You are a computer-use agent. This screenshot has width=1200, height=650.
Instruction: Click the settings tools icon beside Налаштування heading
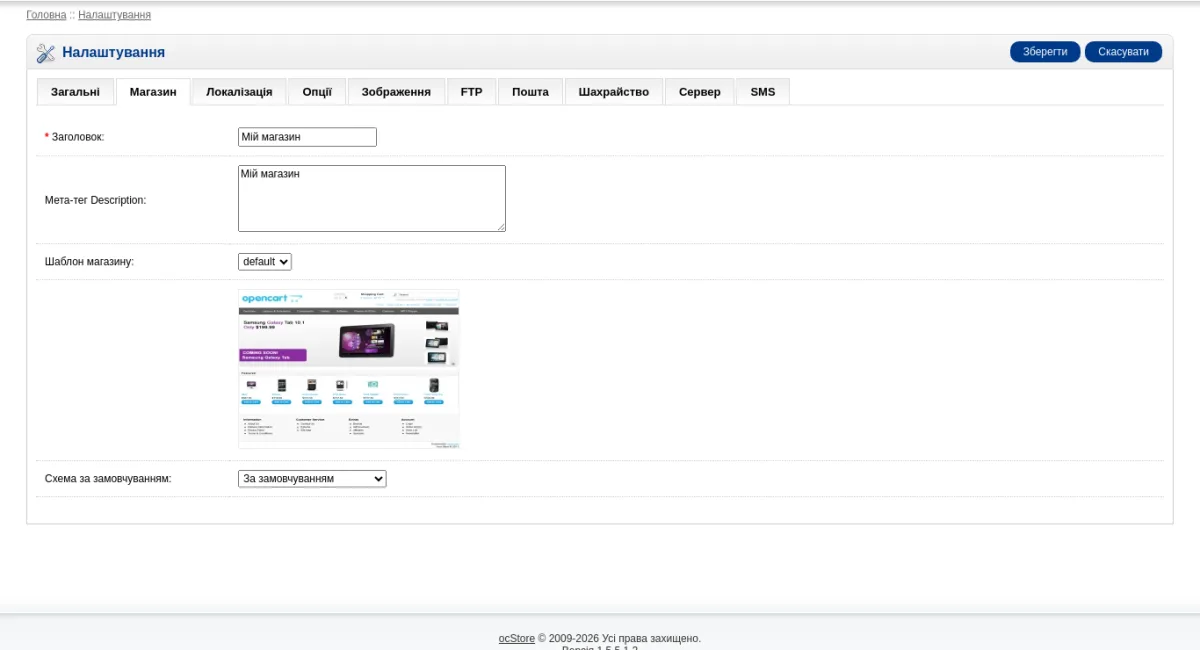46,53
